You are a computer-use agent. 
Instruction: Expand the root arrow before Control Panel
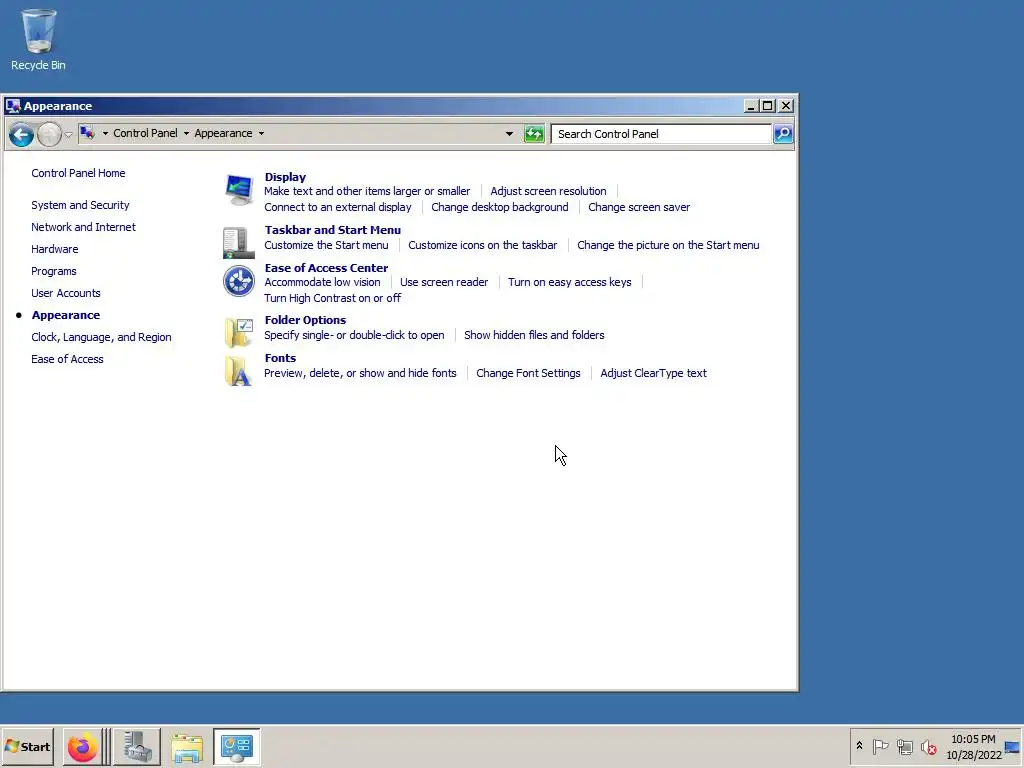click(105, 133)
